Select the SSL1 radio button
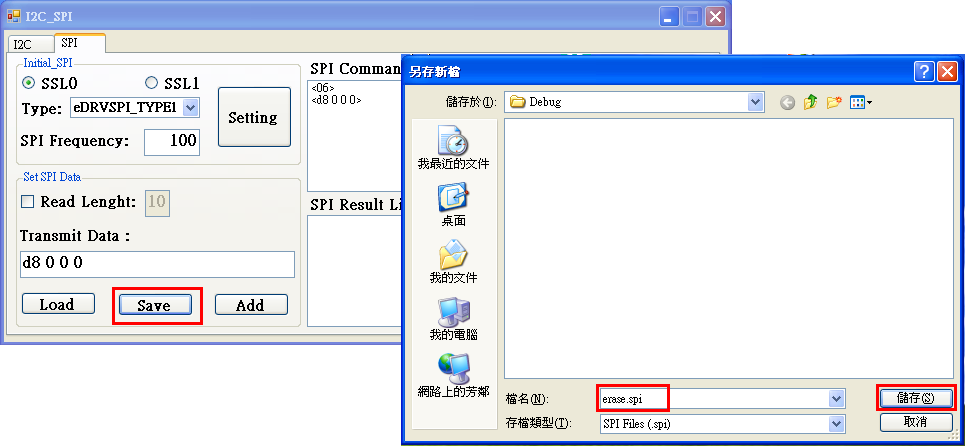Screen dimensions: 965x447 pyautogui.click(x=151, y=83)
